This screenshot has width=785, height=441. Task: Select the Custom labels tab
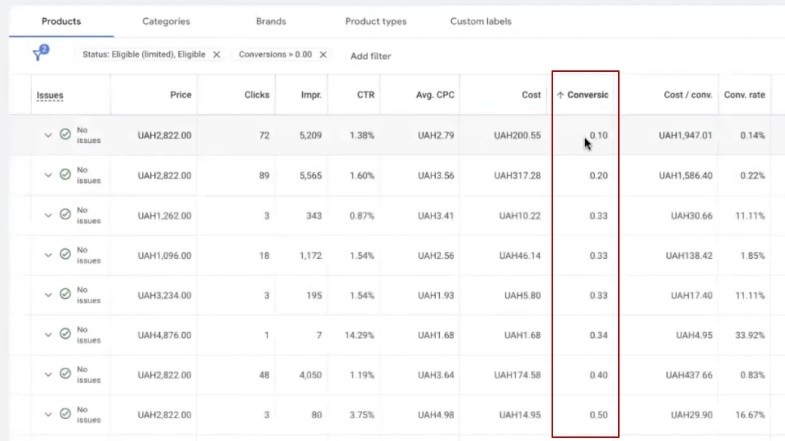coord(482,21)
